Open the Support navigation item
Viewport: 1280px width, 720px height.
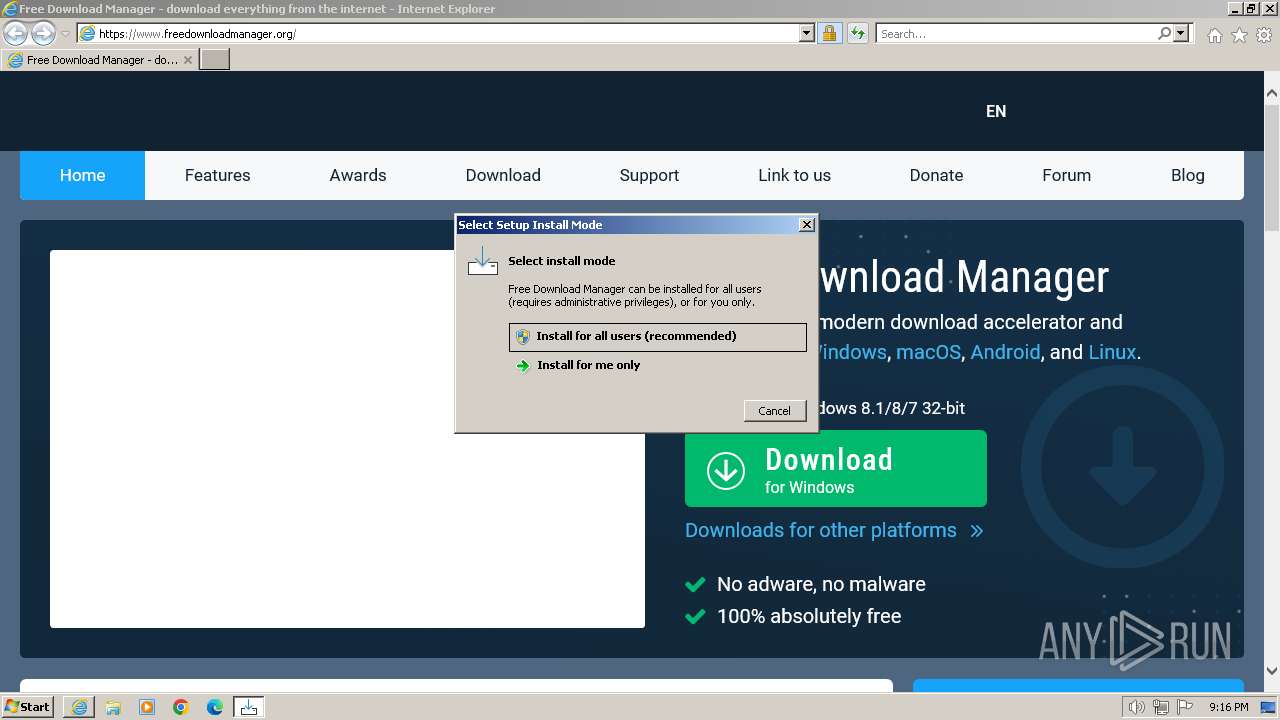(649, 175)
